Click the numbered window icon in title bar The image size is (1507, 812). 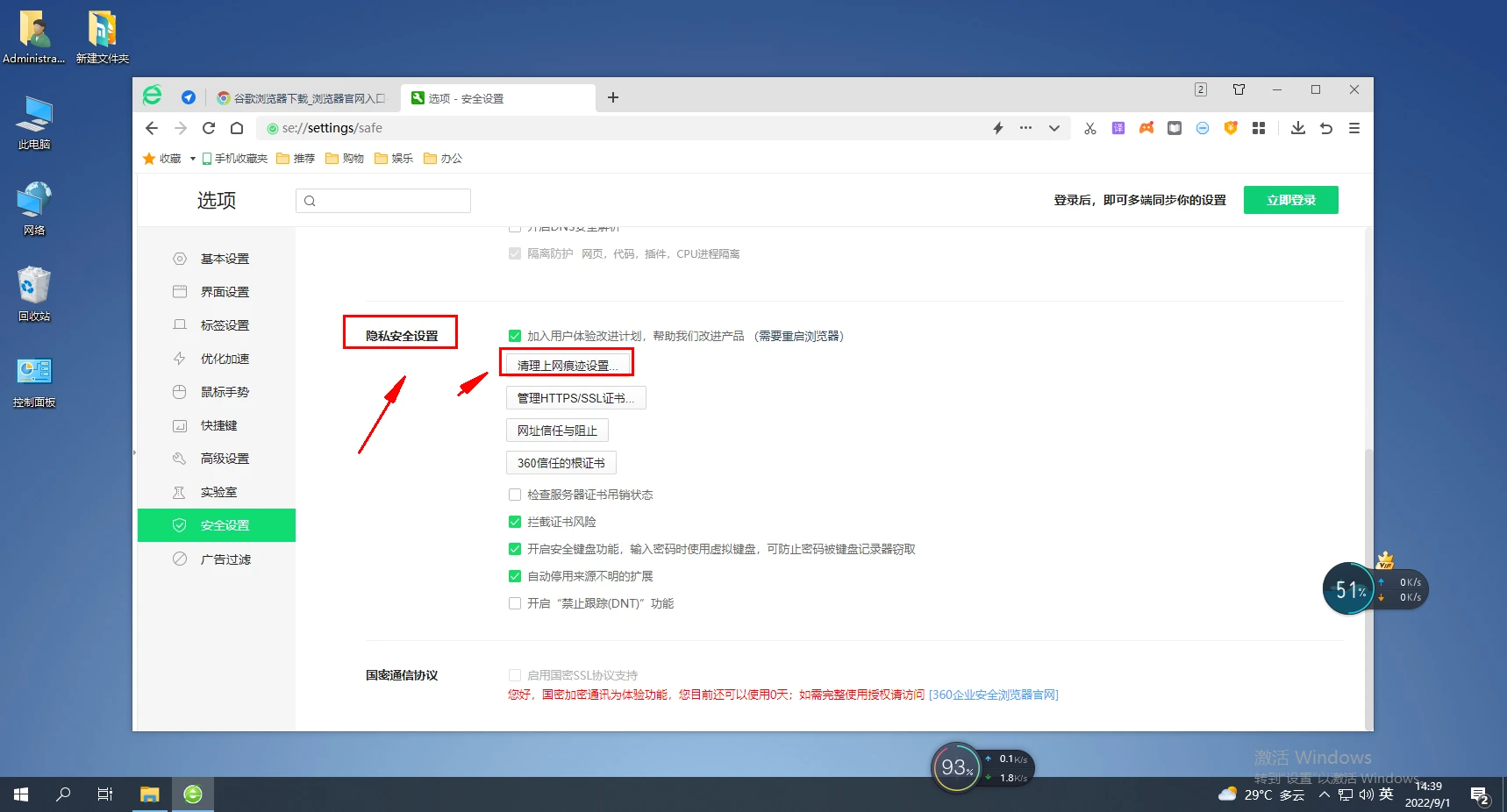[x=1201, y=89]
